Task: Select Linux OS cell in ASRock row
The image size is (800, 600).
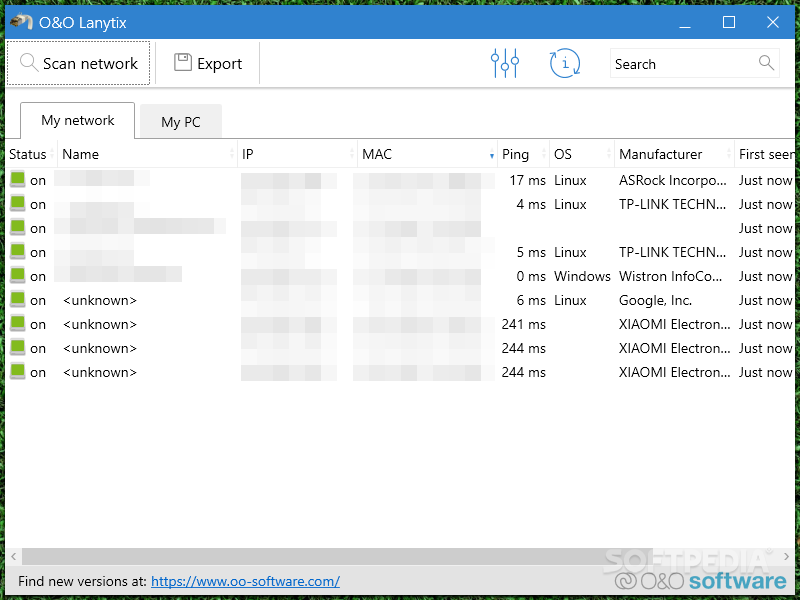Action: pos(570,180)
